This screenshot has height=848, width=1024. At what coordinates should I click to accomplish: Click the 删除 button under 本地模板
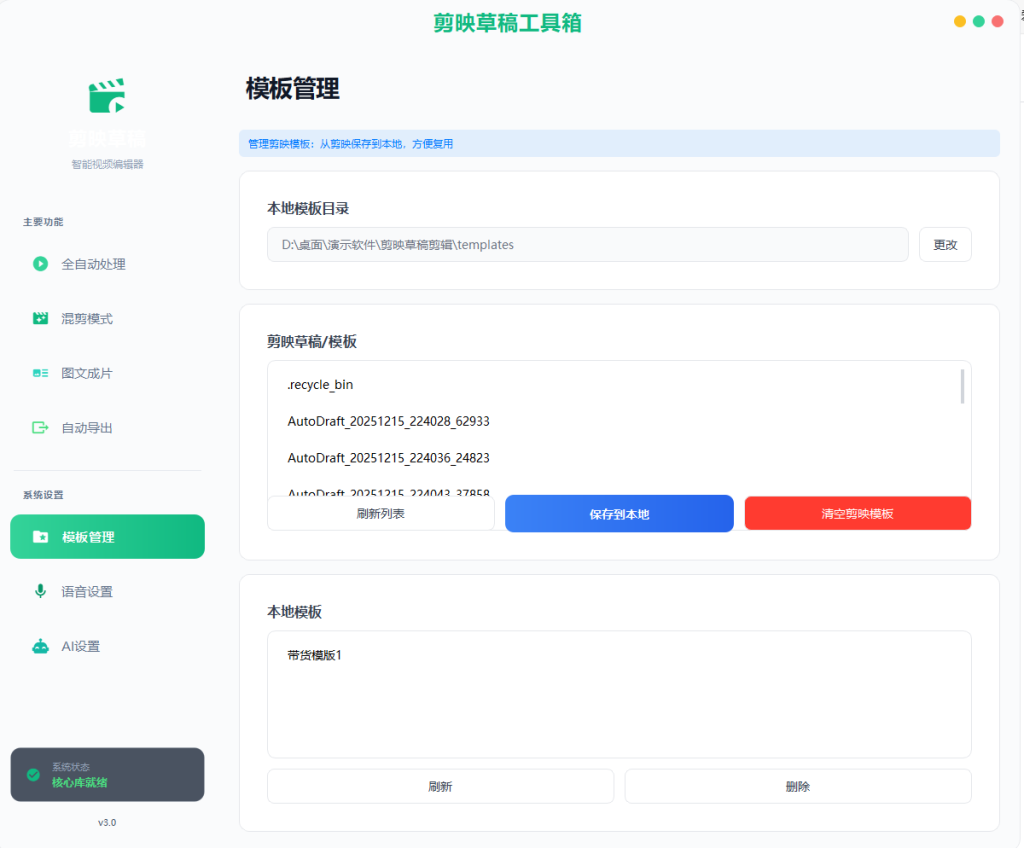click(797, 786)
